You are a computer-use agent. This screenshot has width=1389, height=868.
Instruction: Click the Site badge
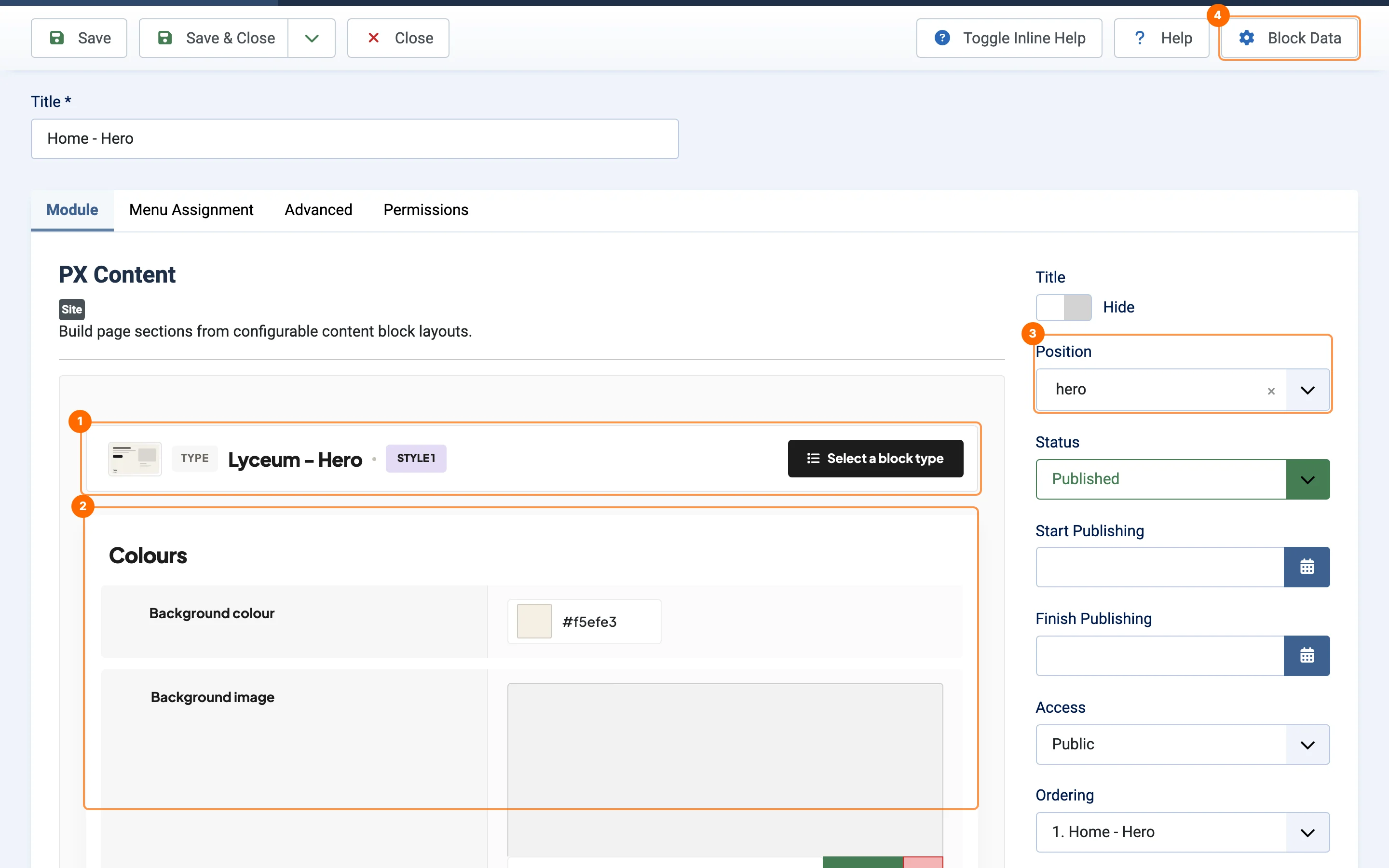pyautogui.click(x=72, y=310)
